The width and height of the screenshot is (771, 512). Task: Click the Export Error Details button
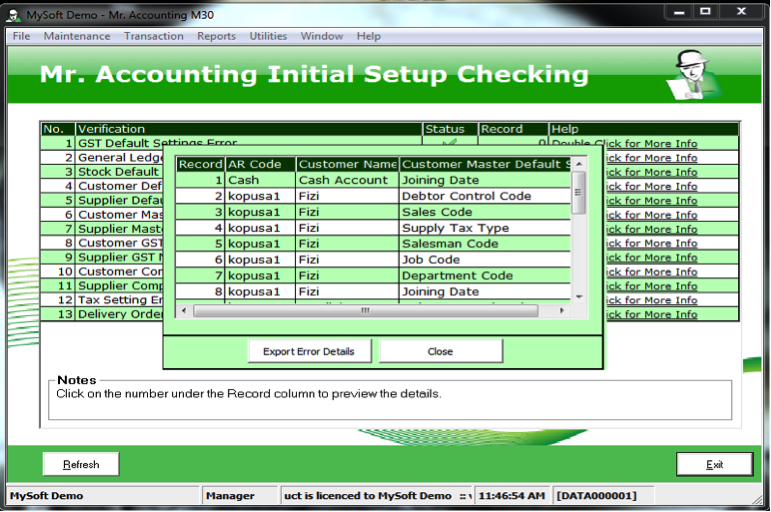pyautogui.click(x=309, y=351)
